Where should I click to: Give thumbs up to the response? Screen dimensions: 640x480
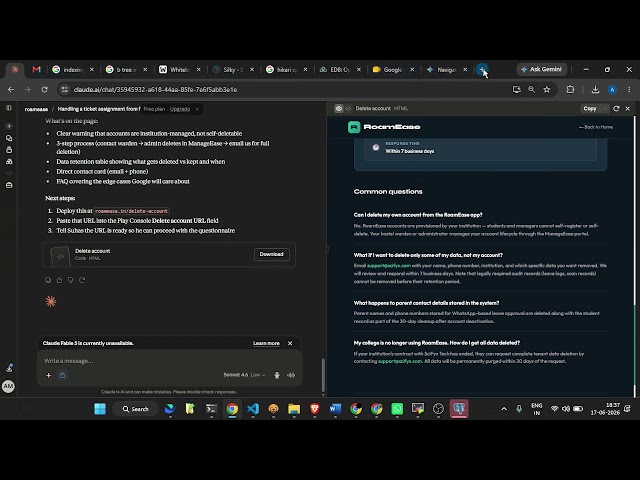[59, 280]
